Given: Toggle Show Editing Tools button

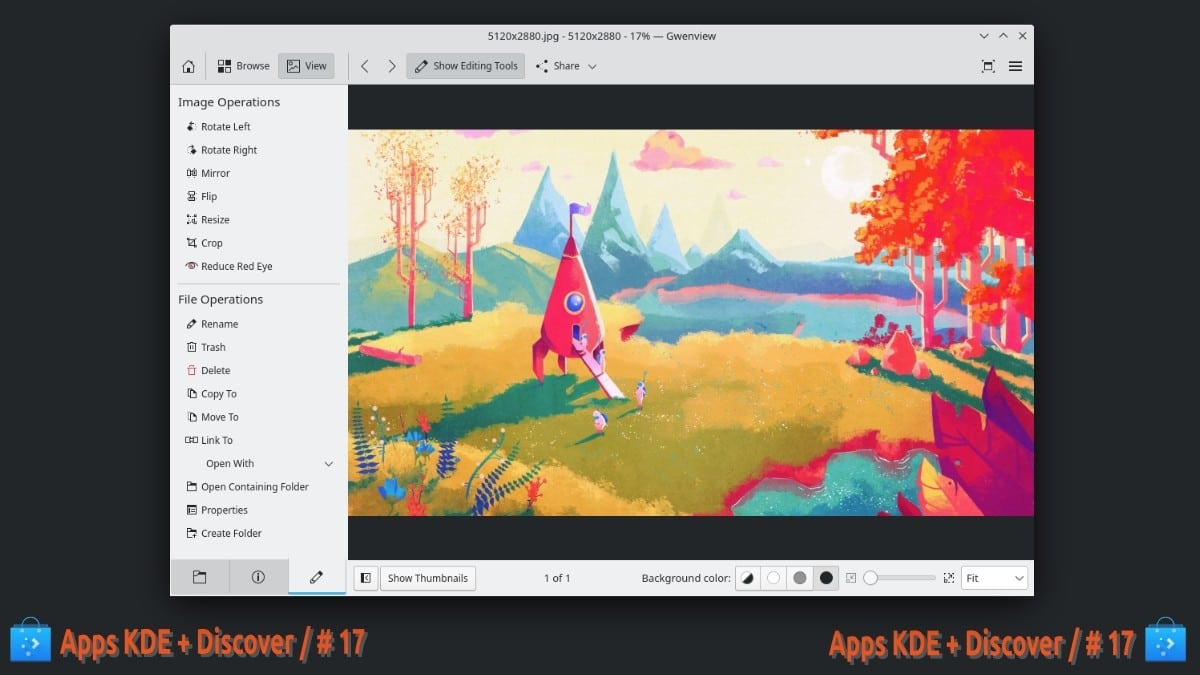Looking at the screenshot, I should pos(465,66).
